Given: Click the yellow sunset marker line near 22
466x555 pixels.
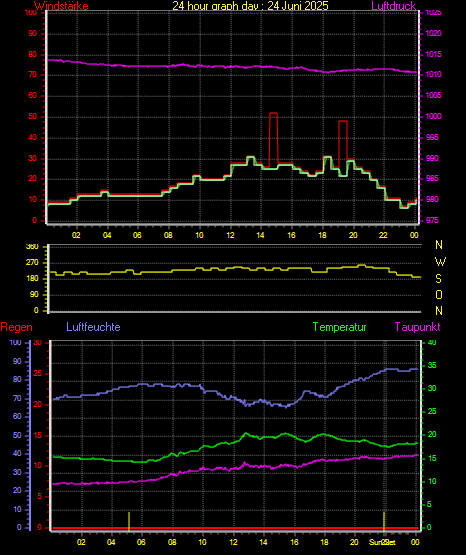Looking at the screenshot, I should pyautogui.click(x=384, y=521).
